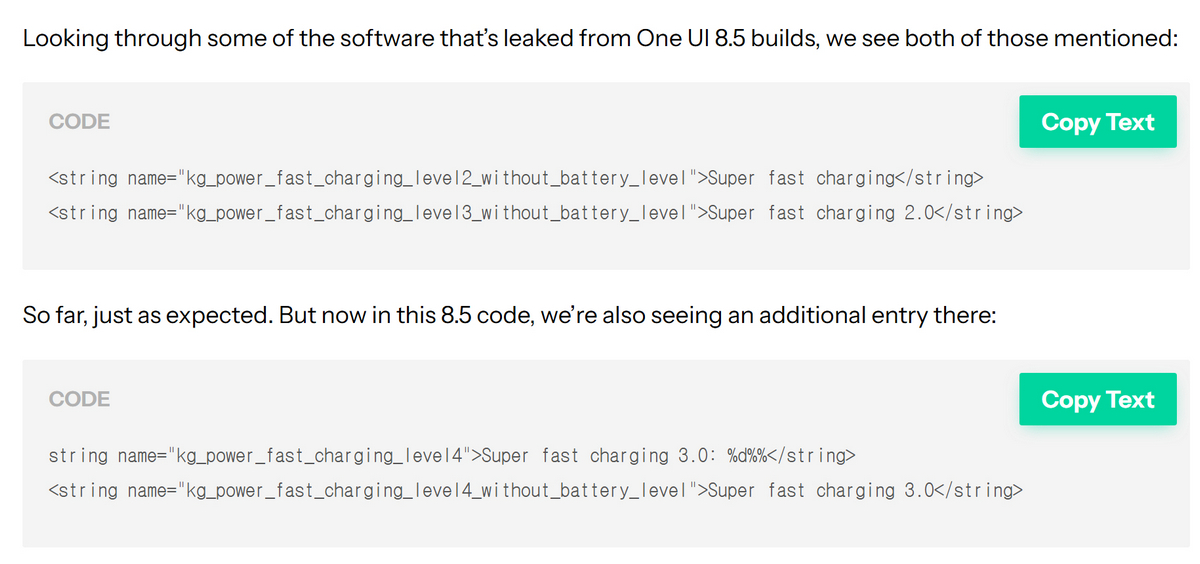Click the CODE label of the second block
The height and width of the screenshot is (564, 1200).
tap(79, 399)
